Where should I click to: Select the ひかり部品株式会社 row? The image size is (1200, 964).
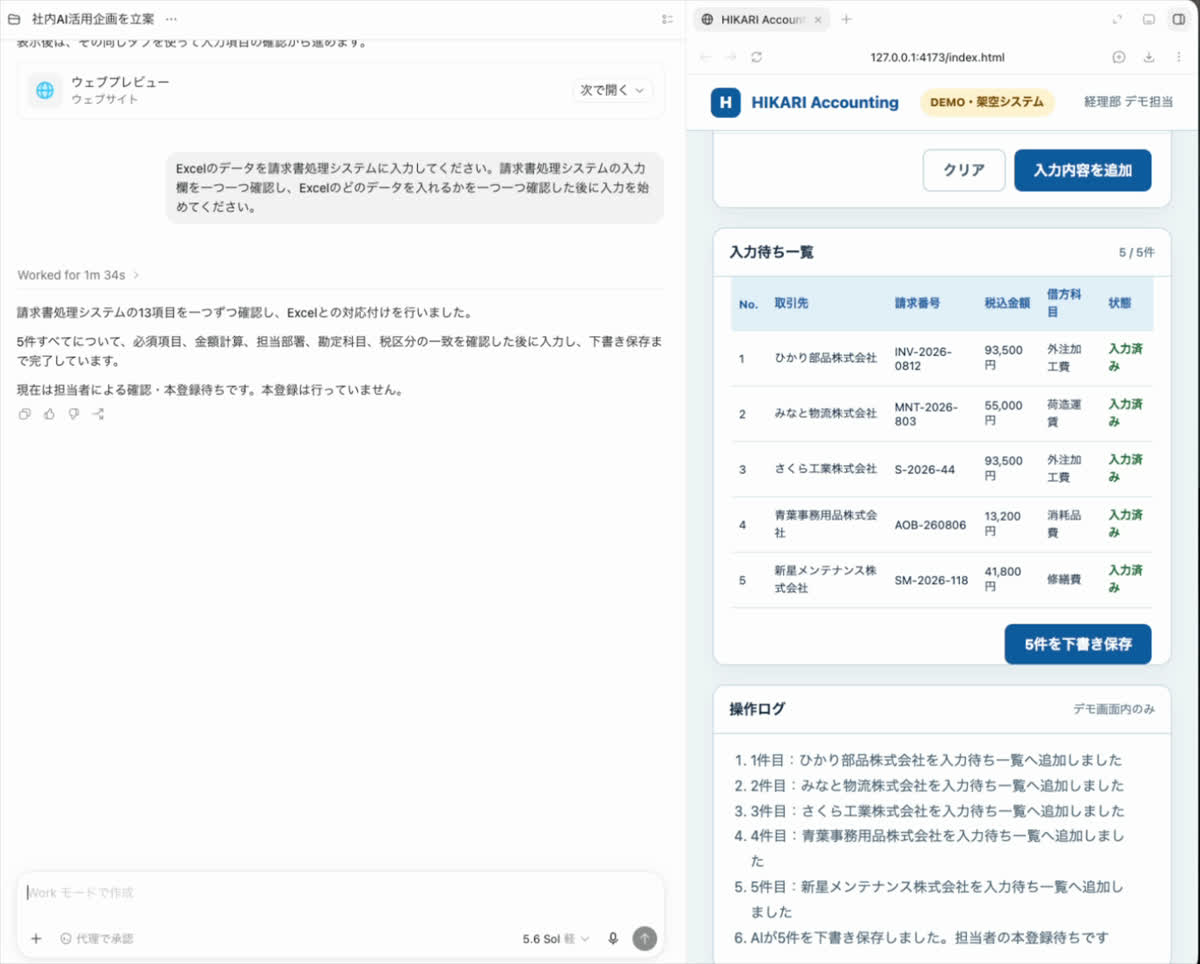(x=941, y=358)
